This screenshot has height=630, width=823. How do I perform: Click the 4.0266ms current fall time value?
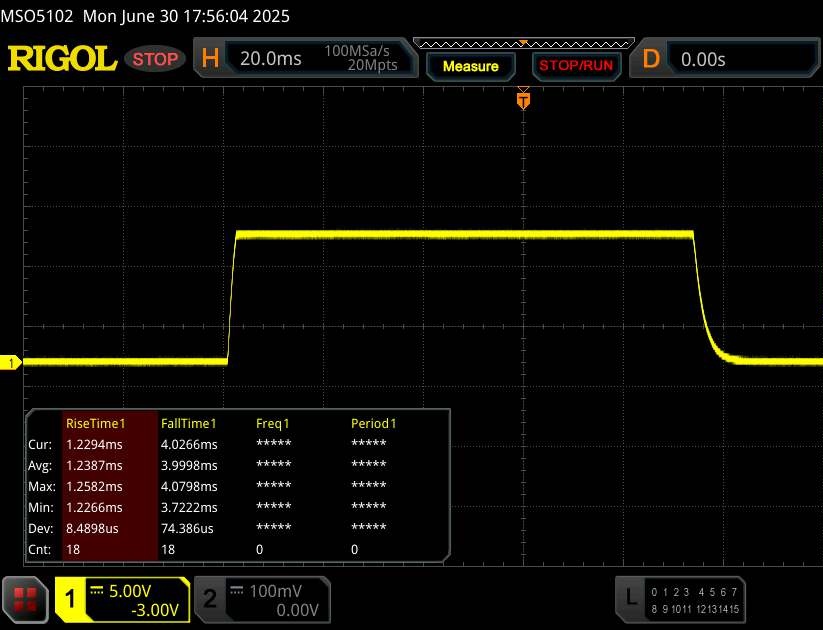coord(189,444)
